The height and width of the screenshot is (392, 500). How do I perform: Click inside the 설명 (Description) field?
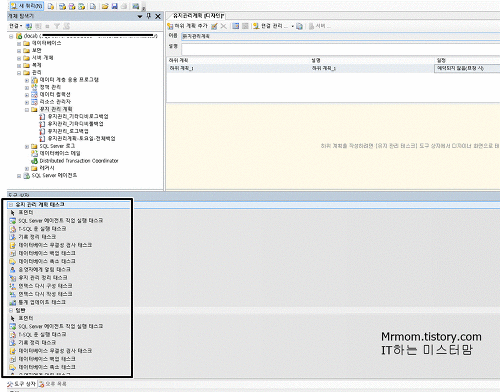[x=340, y=49]
